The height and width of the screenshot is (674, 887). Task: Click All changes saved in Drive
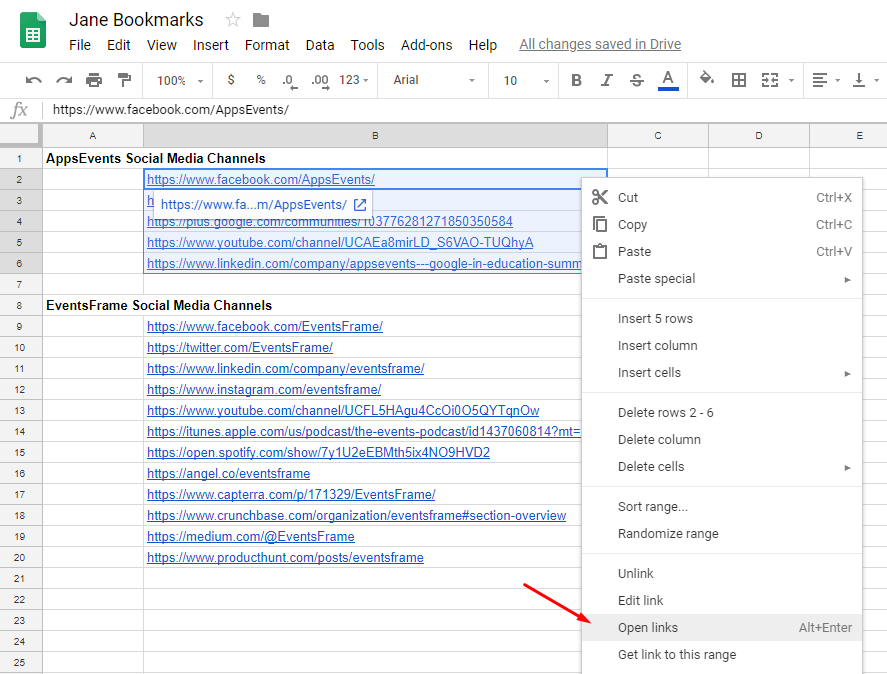(600, 44)
